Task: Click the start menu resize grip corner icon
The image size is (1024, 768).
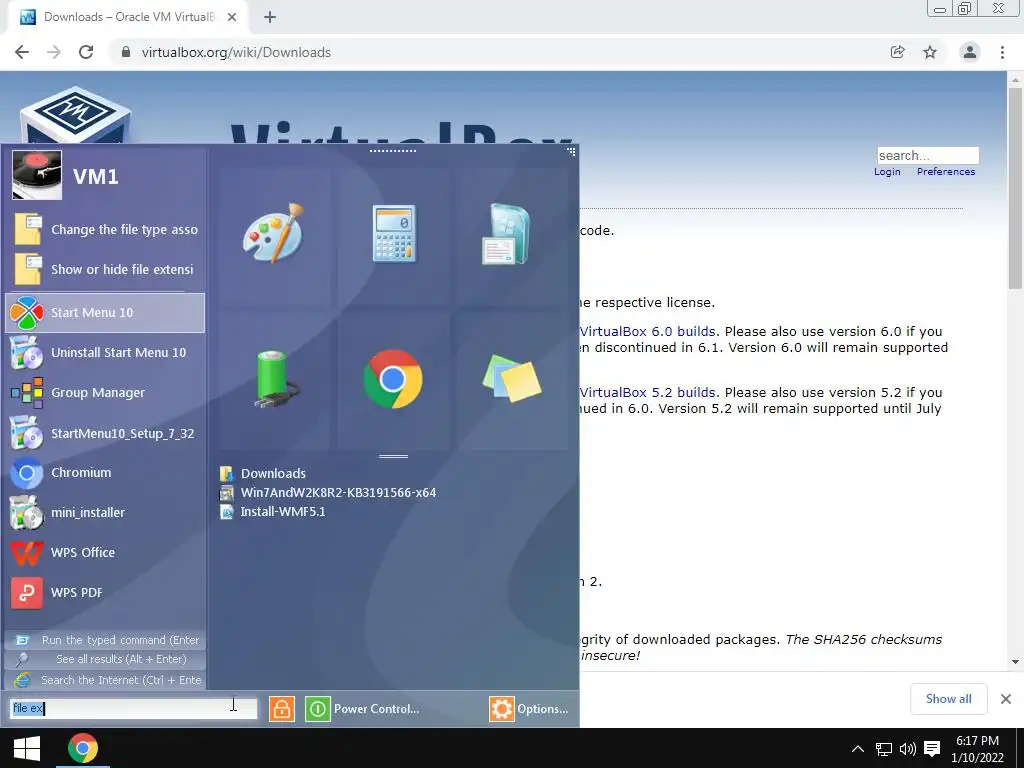Action: tap(571, 152)
